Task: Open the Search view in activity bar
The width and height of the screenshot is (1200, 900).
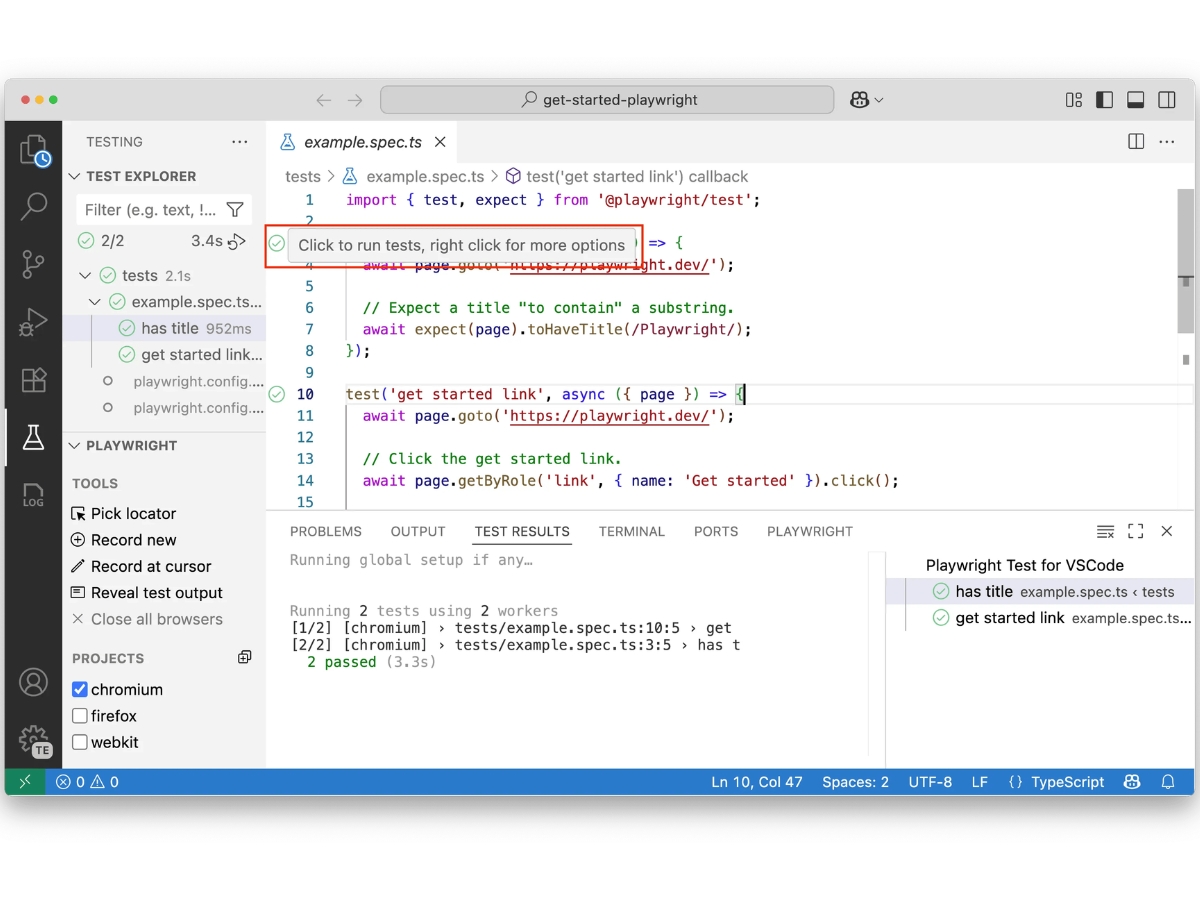Action: [34, 207]
